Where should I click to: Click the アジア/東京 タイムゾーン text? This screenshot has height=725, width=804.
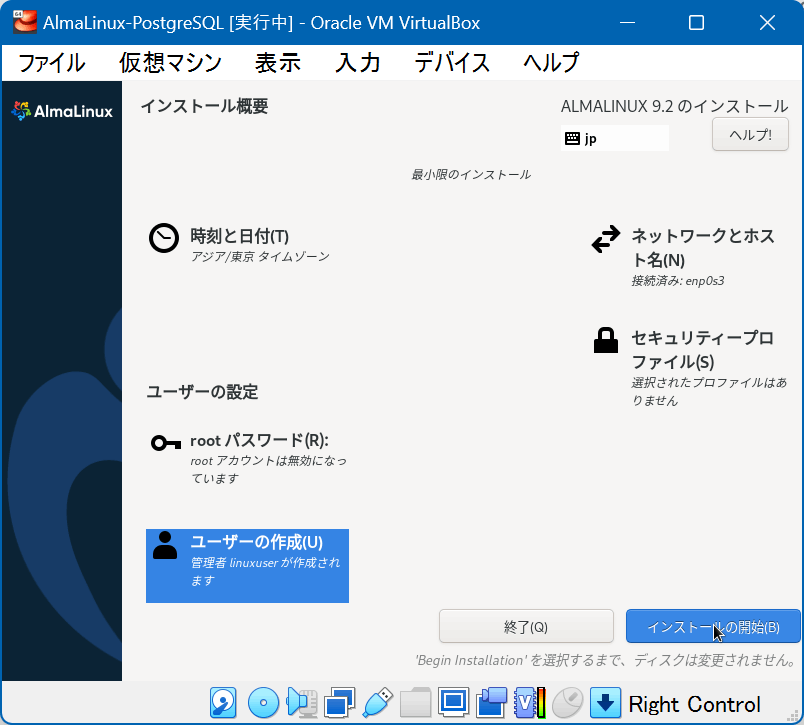(259, 256)
